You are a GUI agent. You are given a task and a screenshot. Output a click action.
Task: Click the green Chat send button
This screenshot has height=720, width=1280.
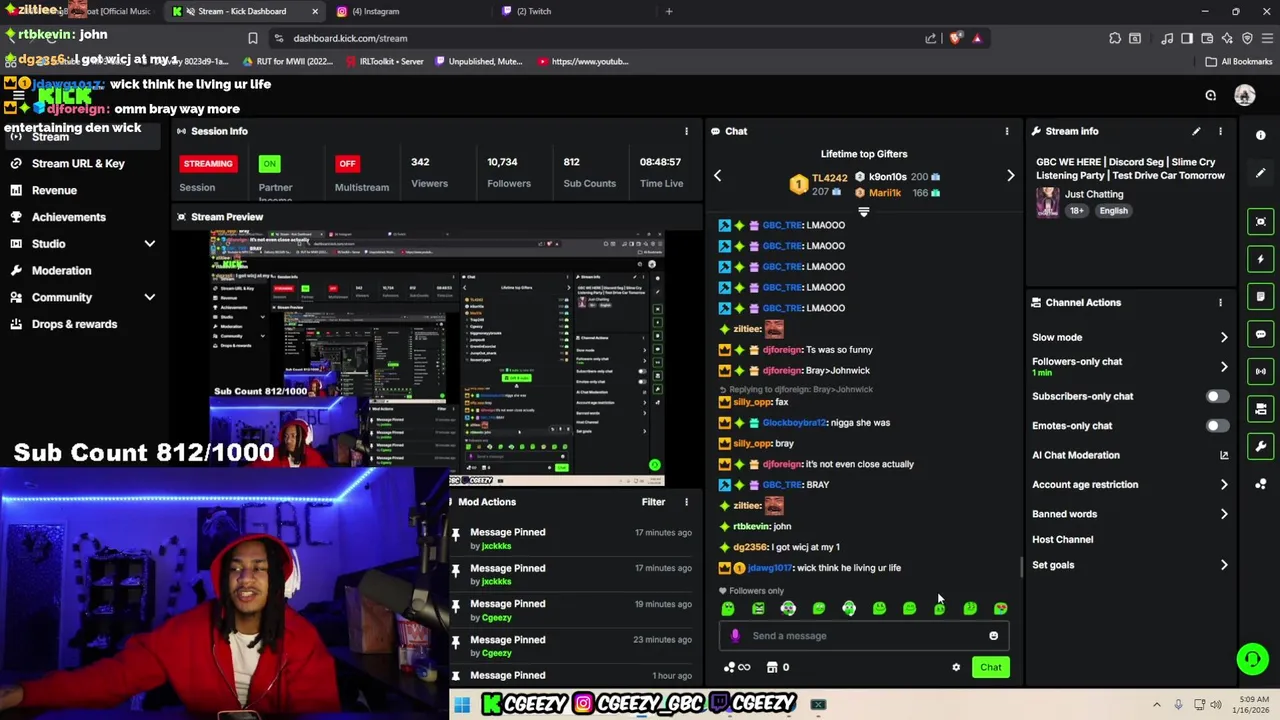click(x=991, y=667)
